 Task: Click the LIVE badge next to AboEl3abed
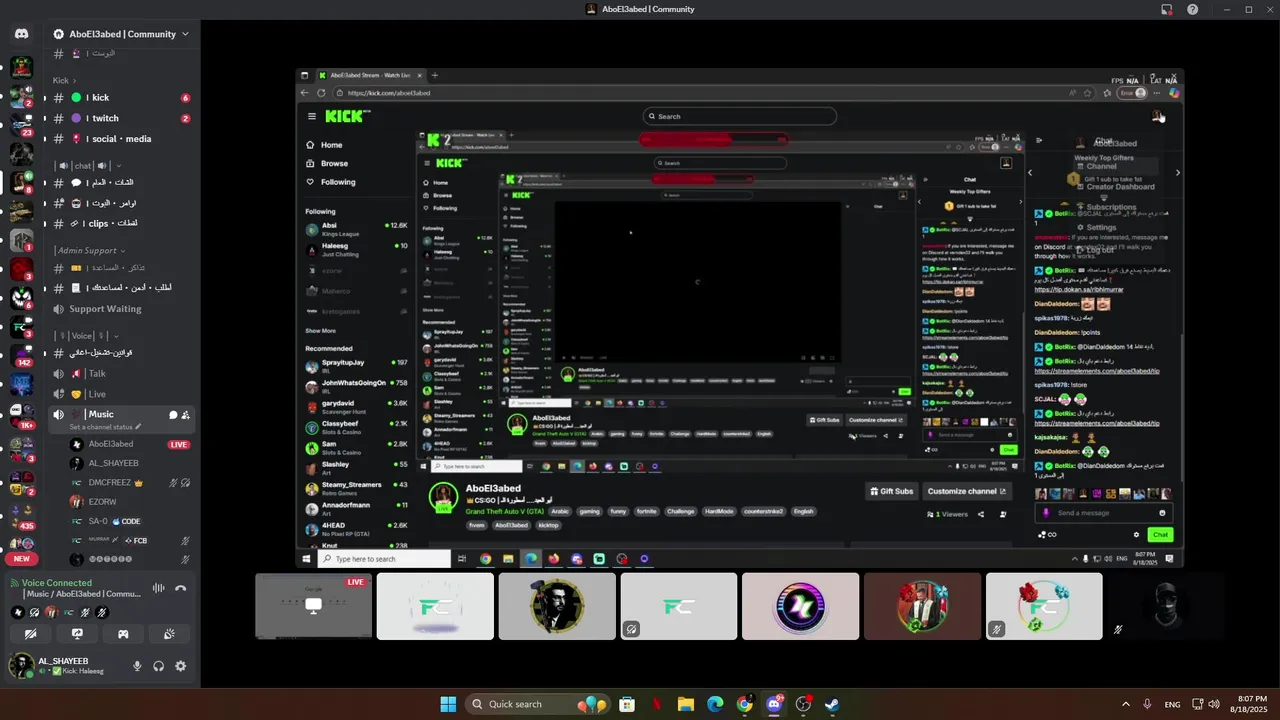(x=179, y=444)
